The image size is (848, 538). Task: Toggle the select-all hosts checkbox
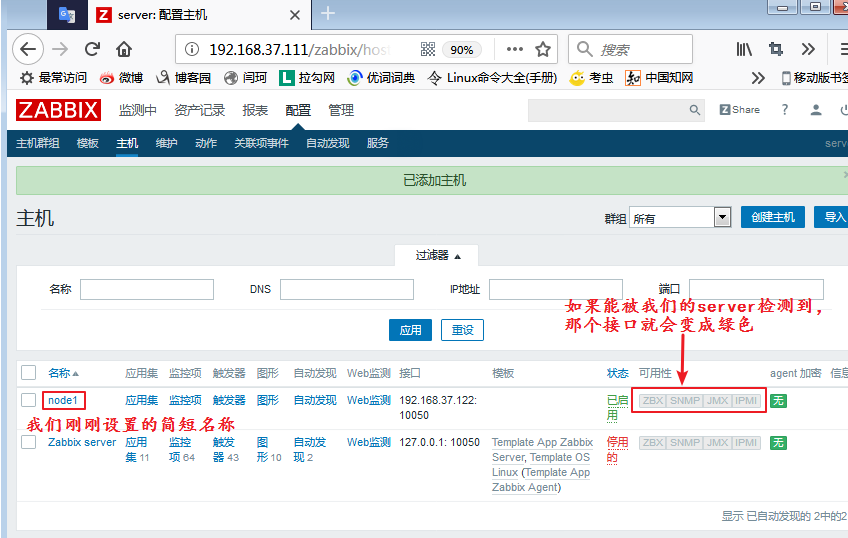(28, 373)
